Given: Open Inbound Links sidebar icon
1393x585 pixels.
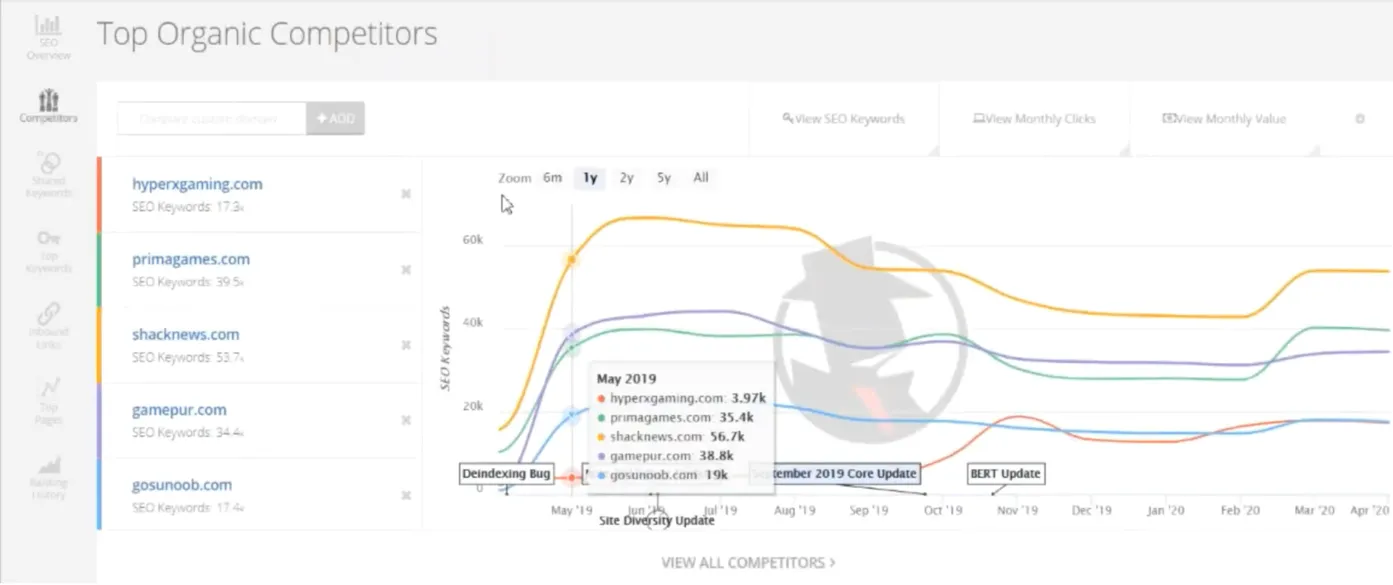Looking at the screenshot, I should (48, 325).
